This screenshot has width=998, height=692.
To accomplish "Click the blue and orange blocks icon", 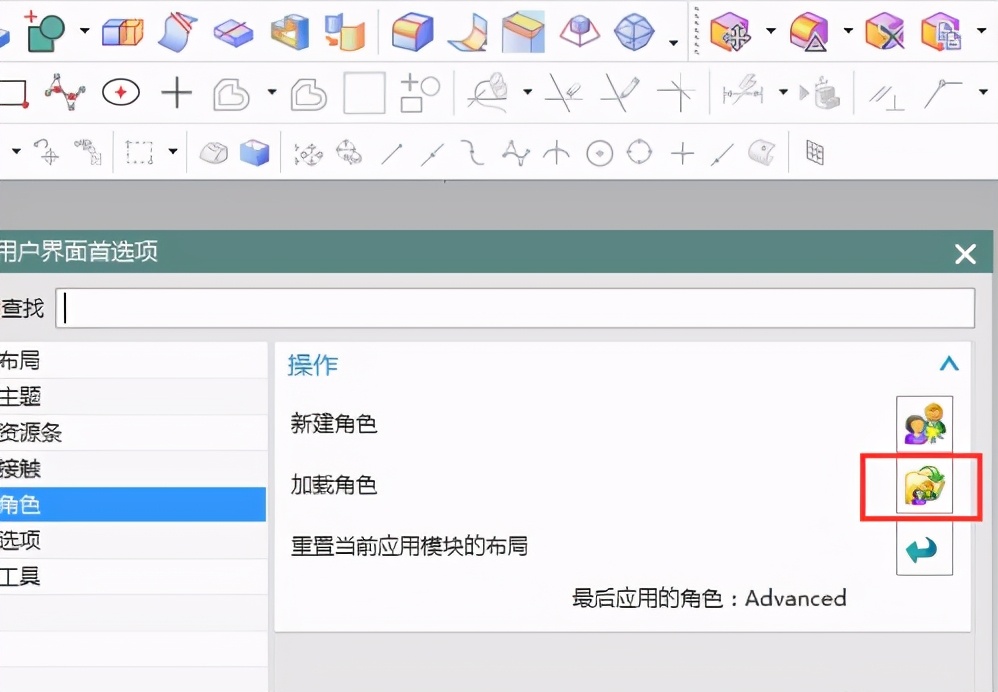I will tap(123, 31).
